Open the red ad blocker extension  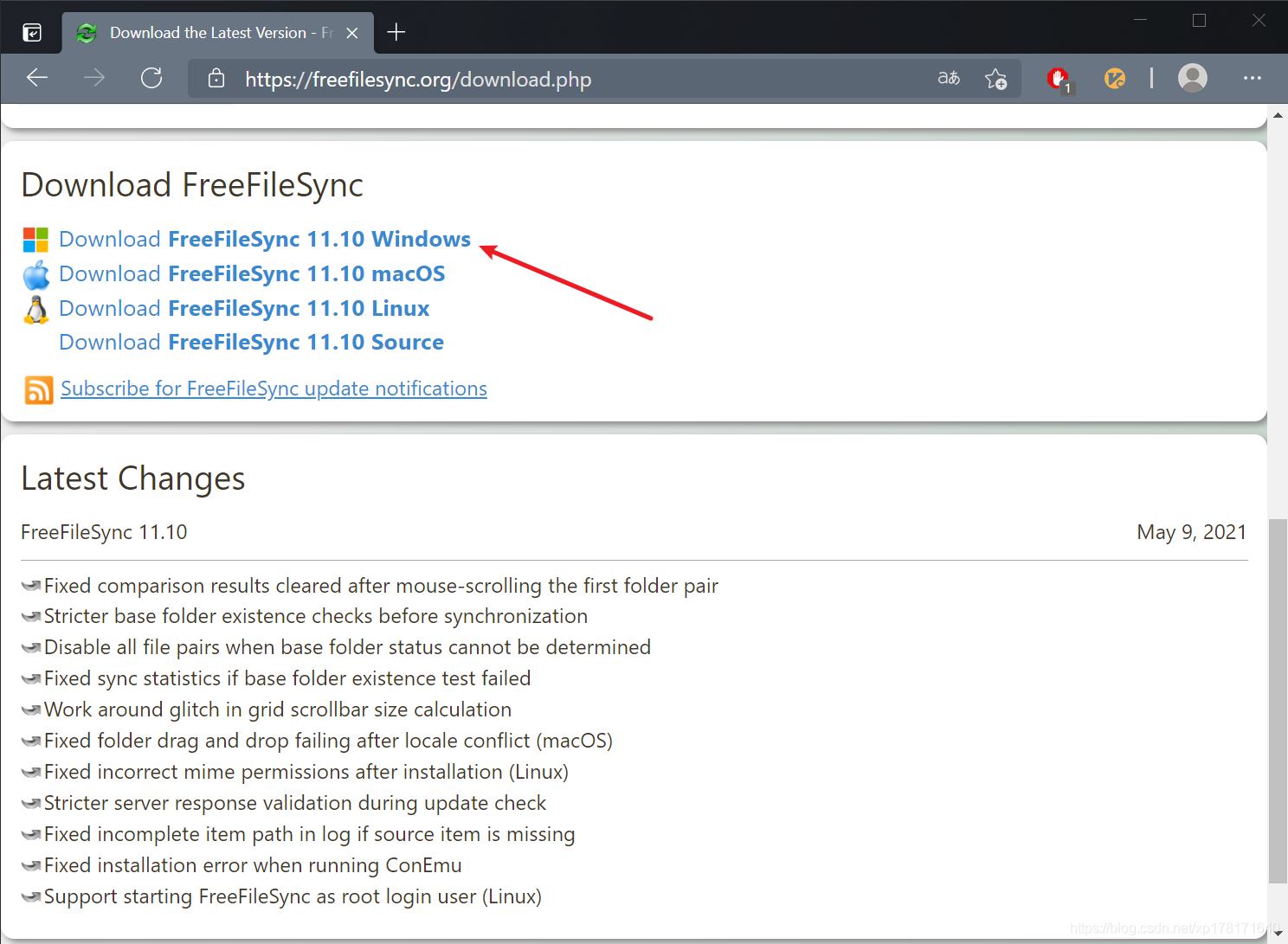(x=1059, y=79)
